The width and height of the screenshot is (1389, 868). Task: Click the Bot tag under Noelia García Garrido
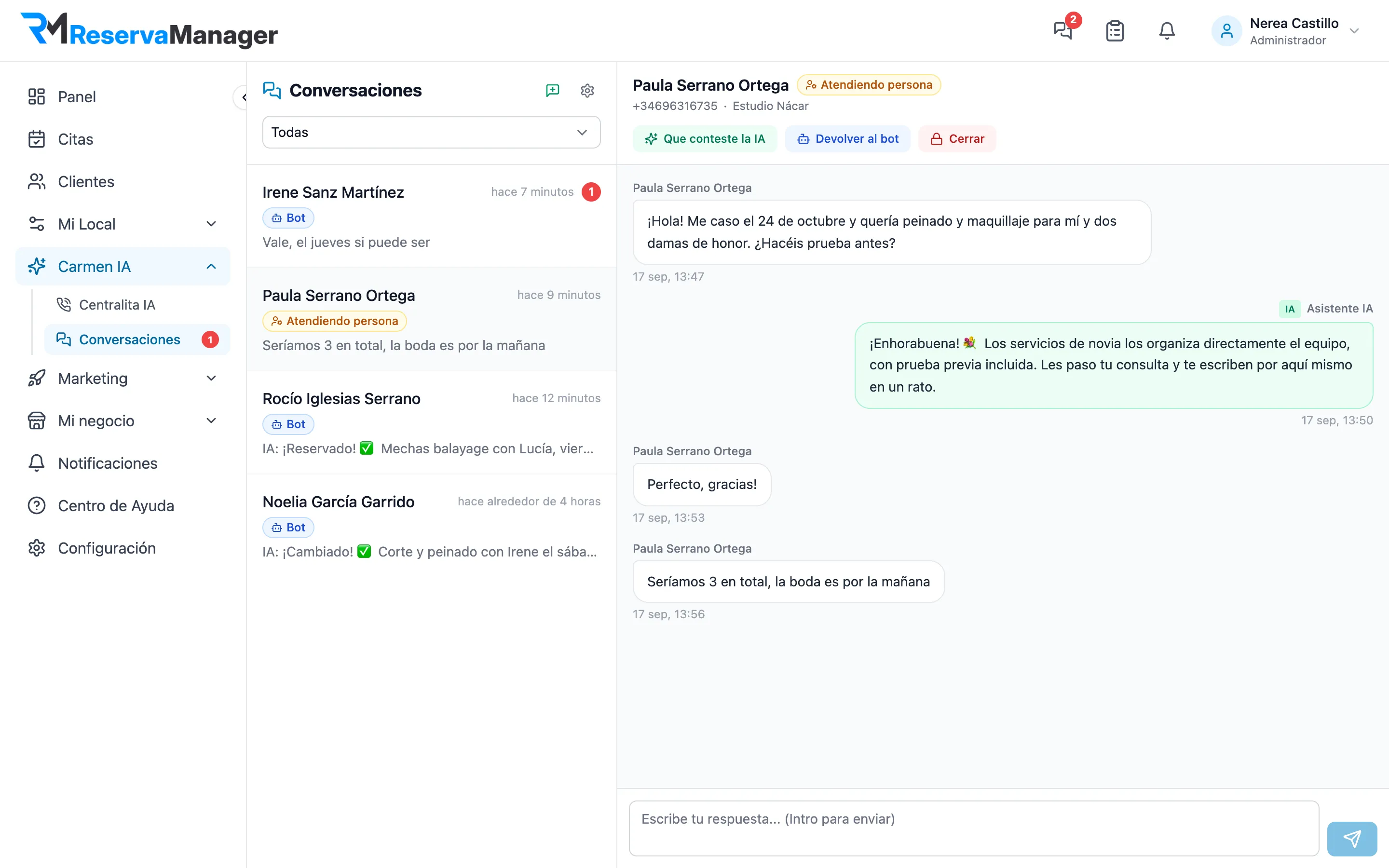point(288,528)
